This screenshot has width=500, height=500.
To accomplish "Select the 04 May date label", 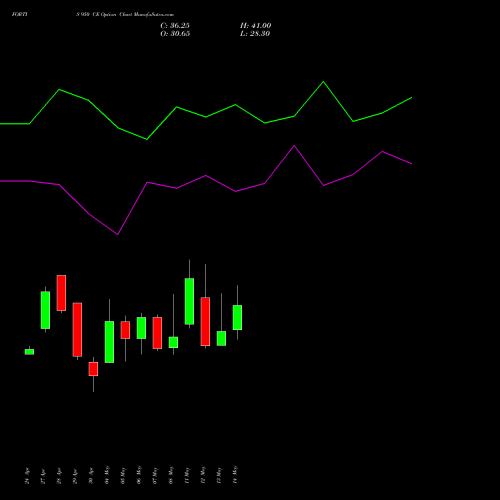I will 107,475.
